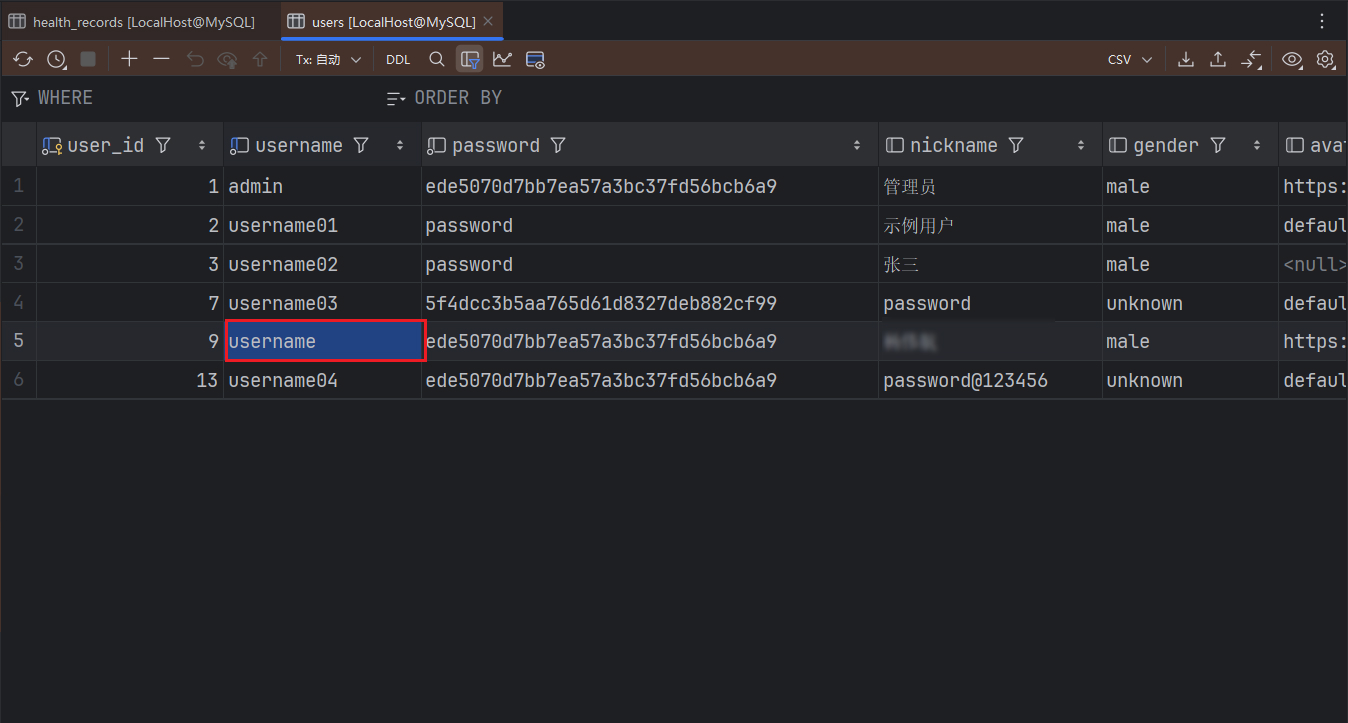Select the username02 cell

pos(322,264)
